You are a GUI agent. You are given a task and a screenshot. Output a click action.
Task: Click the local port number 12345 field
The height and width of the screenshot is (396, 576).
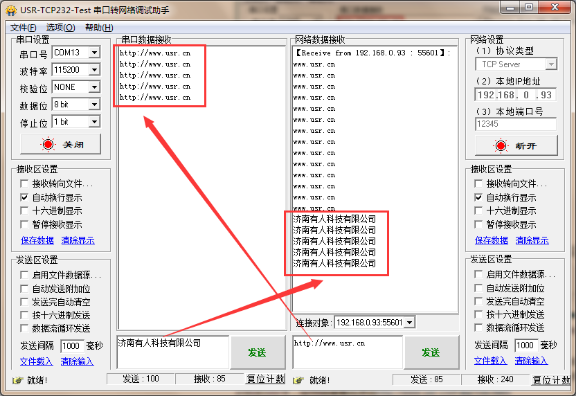point(515,124)
